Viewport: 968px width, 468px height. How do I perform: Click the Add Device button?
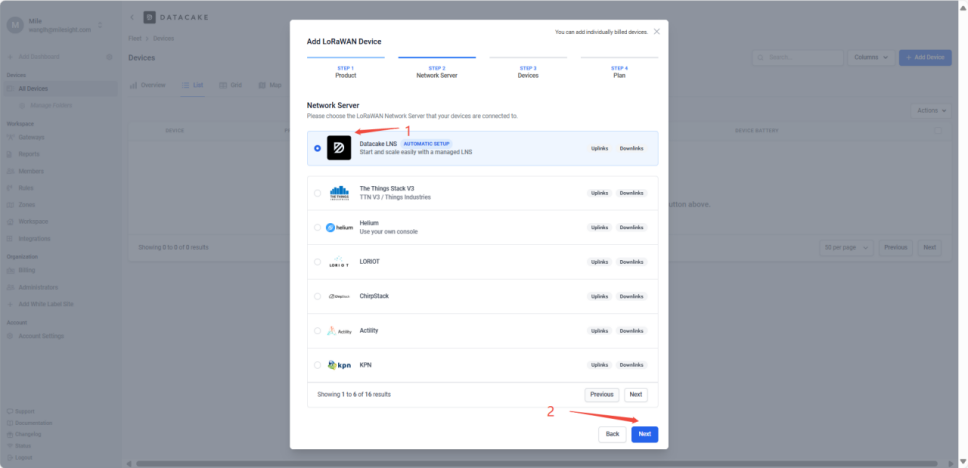(925, 57)
